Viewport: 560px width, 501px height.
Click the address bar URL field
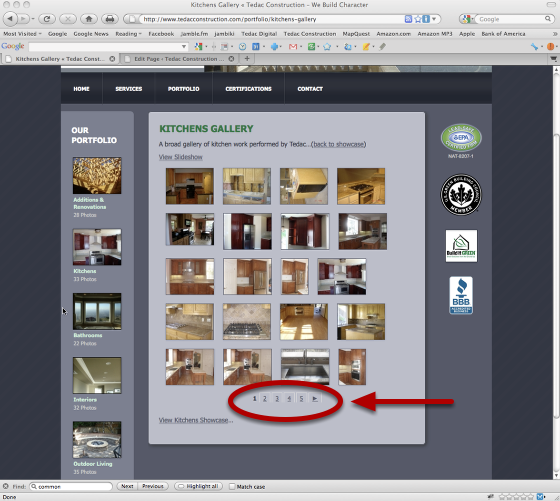pyautogui.click(x=271, y=19)
